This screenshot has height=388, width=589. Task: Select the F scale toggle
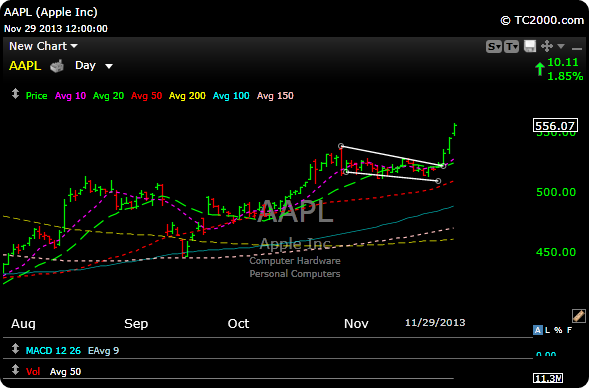[x=569, y=330]
